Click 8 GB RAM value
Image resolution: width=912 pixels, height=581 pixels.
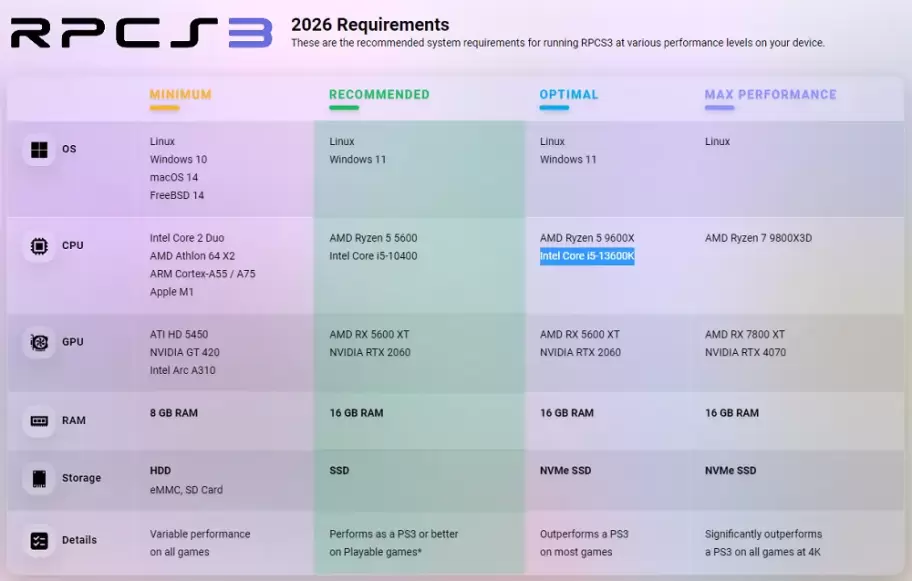[x=173, y=413]
